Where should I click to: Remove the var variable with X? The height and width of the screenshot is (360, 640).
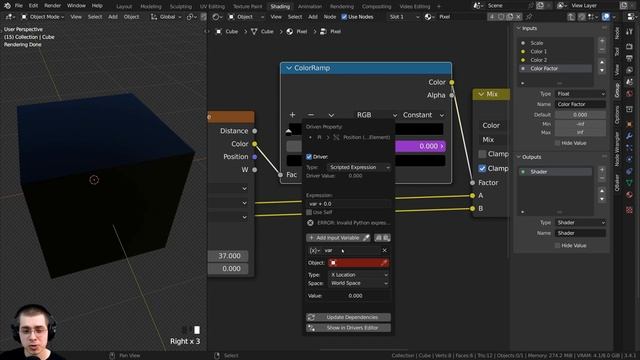384,251
